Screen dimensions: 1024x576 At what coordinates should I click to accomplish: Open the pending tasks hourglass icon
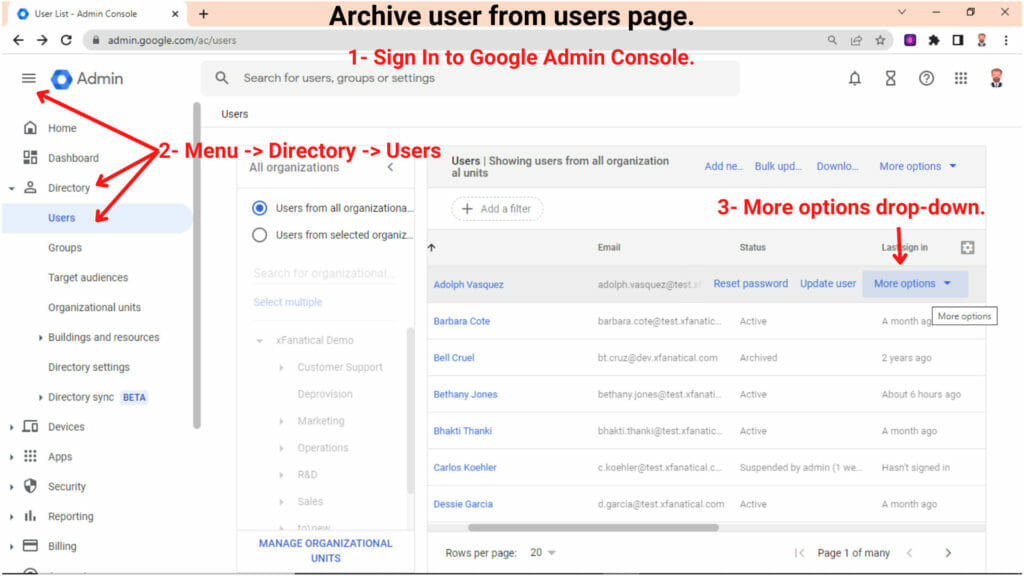pos(893,77)
